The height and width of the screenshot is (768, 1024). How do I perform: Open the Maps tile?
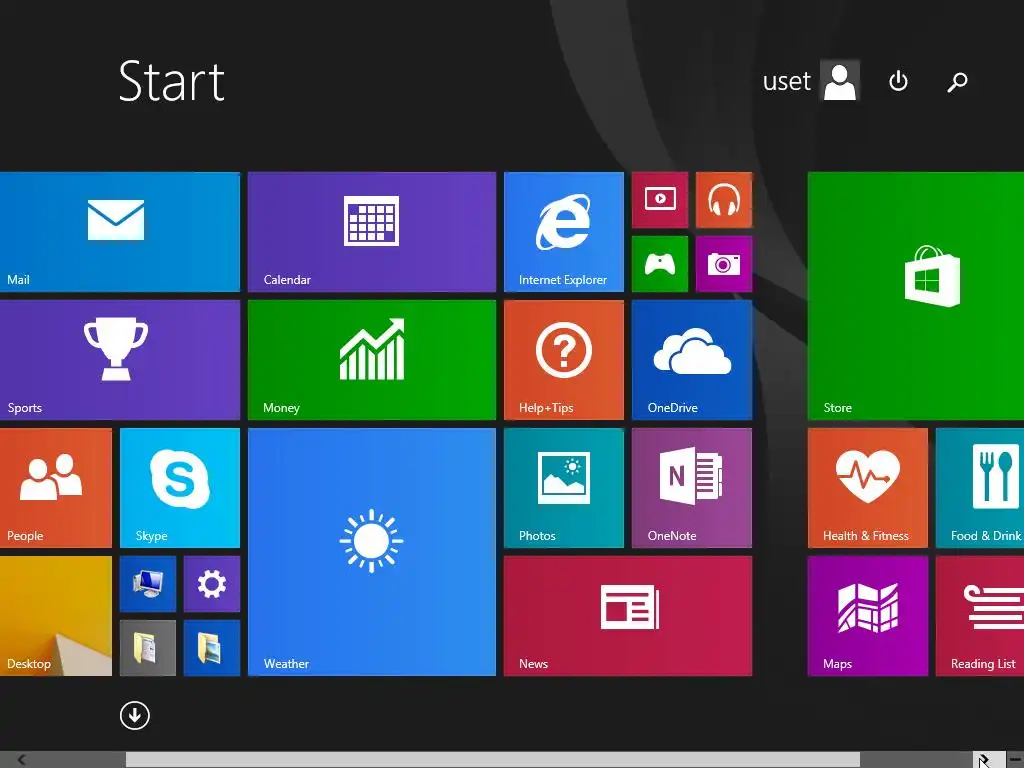point(867,616)
